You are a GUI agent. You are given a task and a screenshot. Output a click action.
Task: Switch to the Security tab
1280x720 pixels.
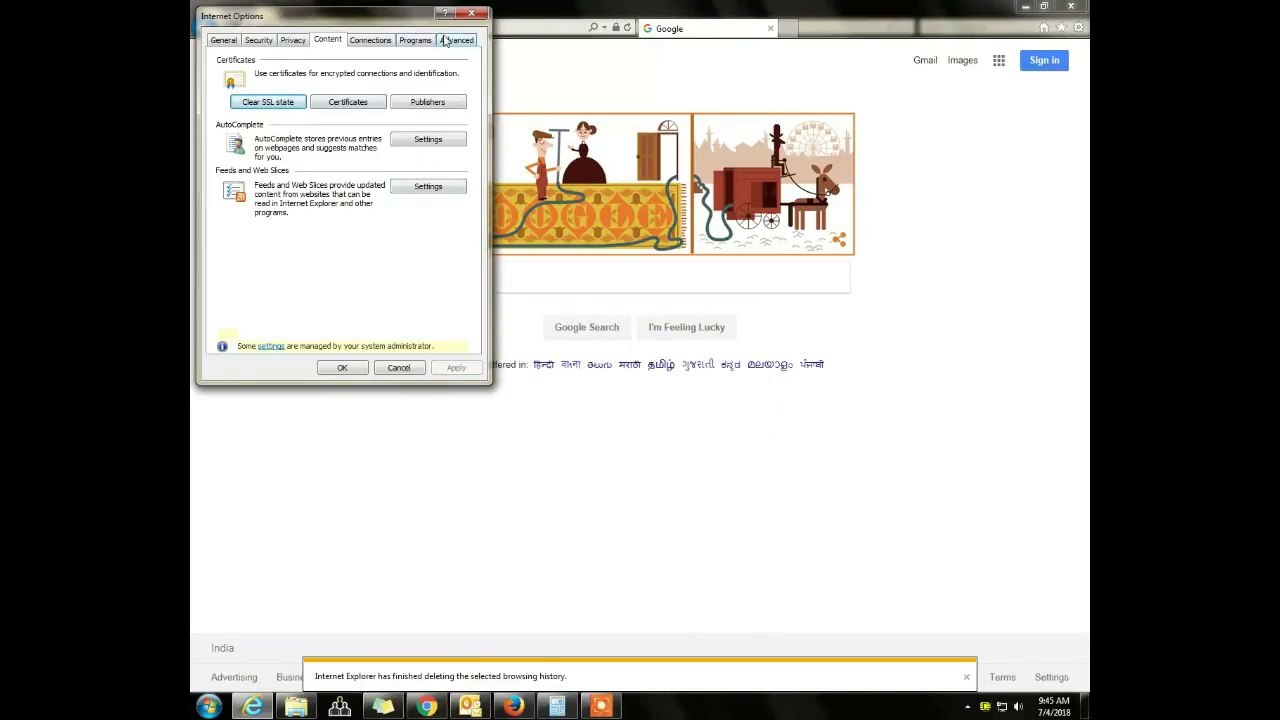258,40
